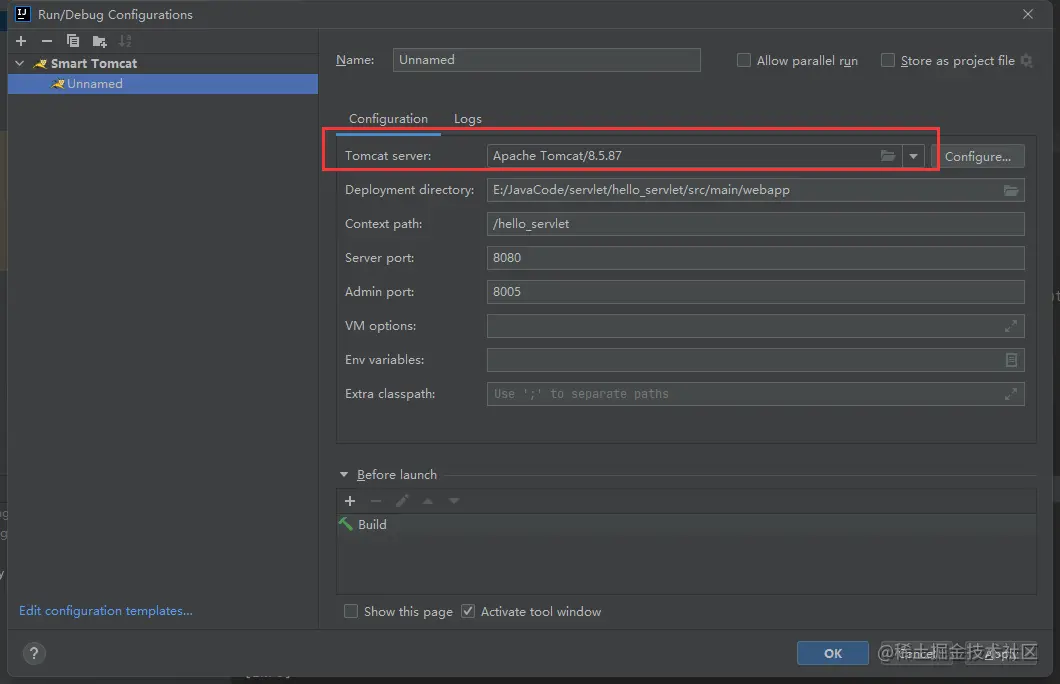Image resolution: width=1060 pixels, height=684 pixels.
Task: Move Before launch task down
Action: point(454,501)
